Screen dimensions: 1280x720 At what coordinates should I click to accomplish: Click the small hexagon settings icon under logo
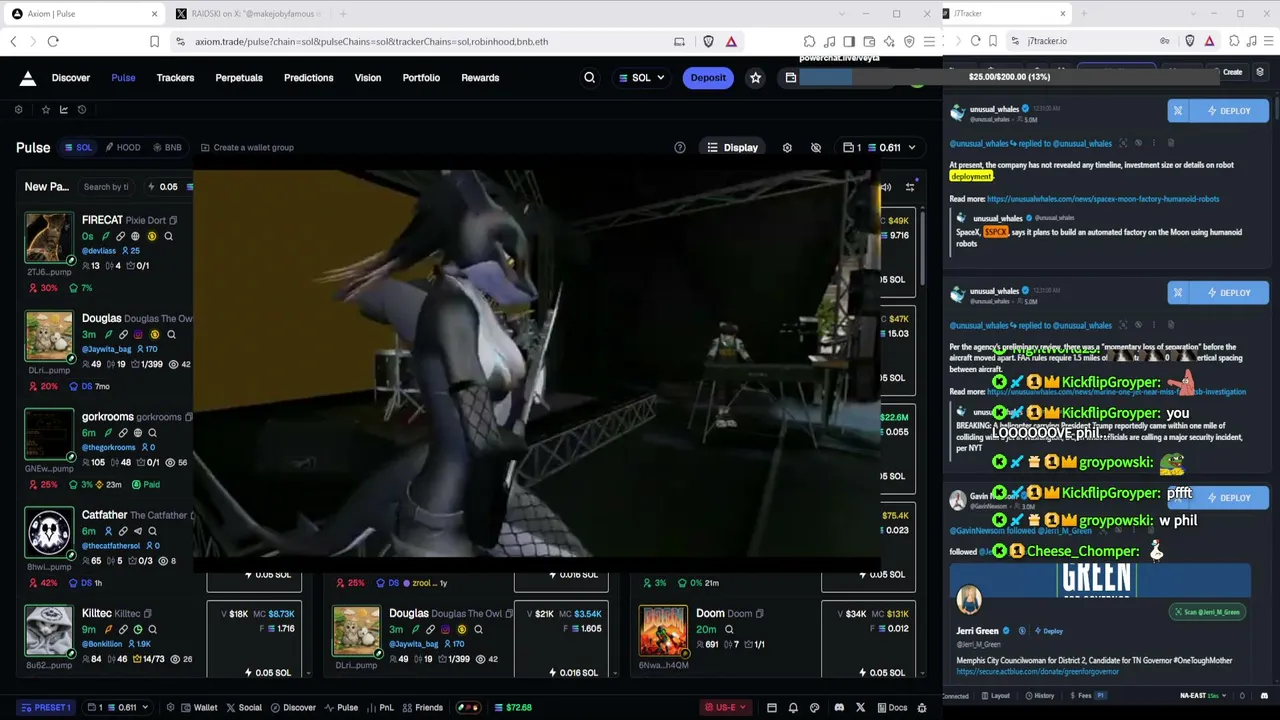pyautogui.click(x=18, y=110)
